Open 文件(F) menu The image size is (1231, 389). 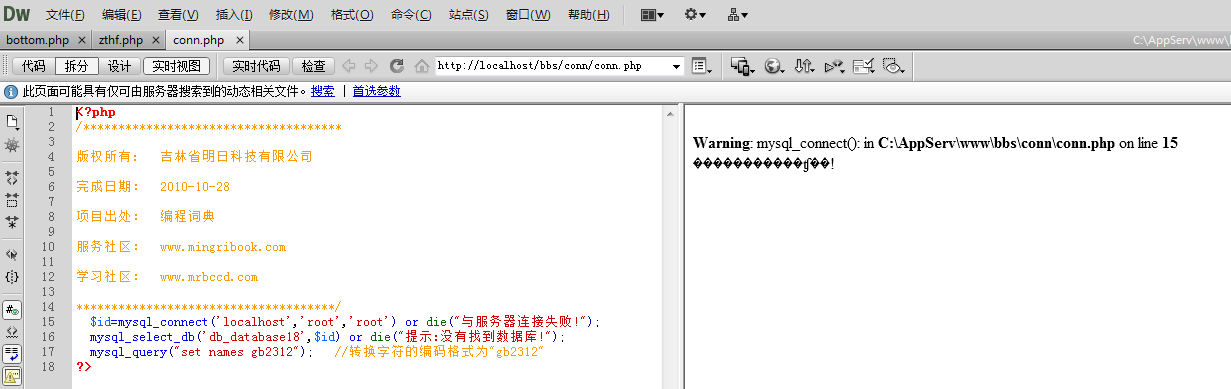tap(65, 15)
